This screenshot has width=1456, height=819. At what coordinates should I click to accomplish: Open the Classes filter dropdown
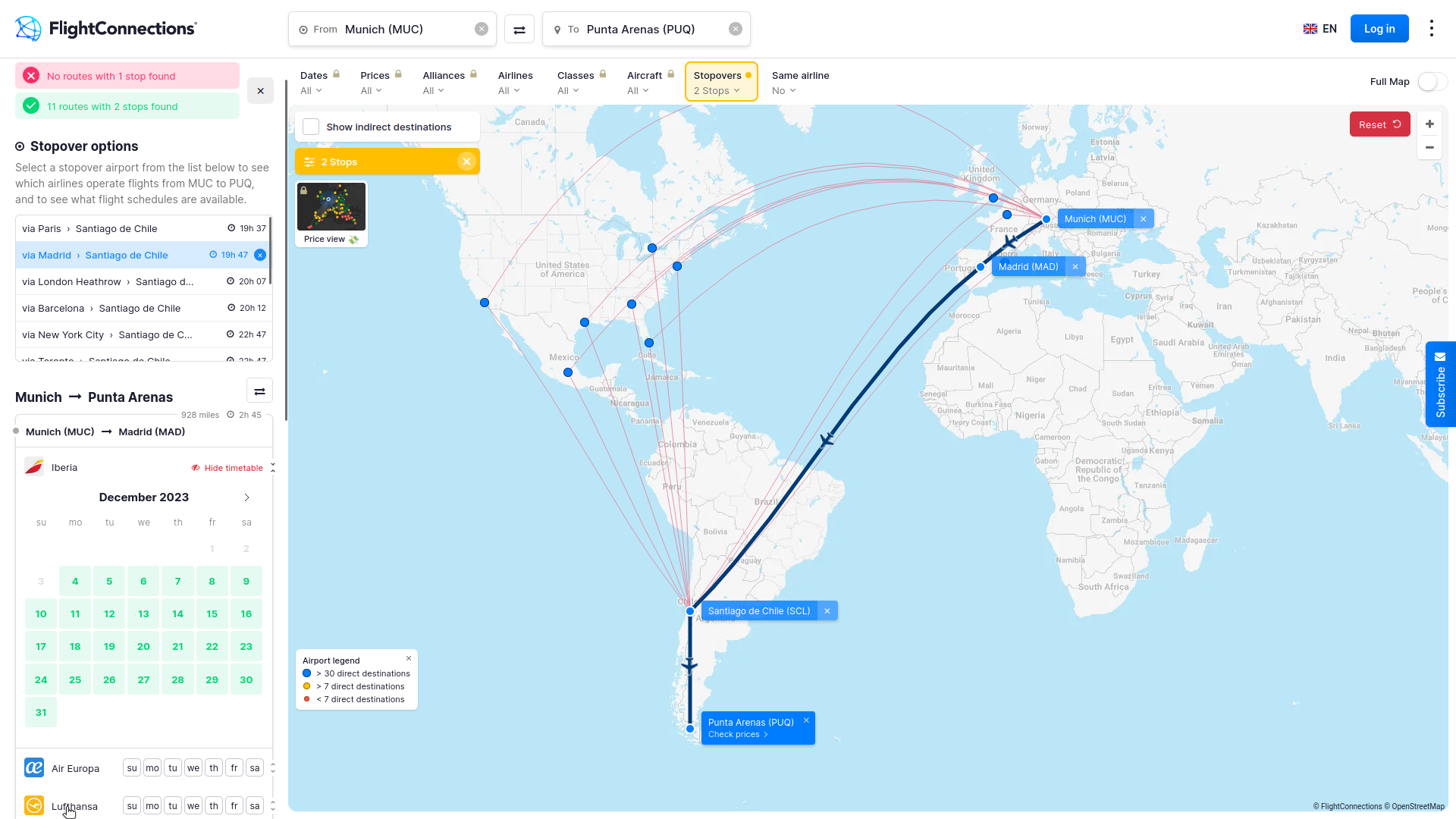582,83
